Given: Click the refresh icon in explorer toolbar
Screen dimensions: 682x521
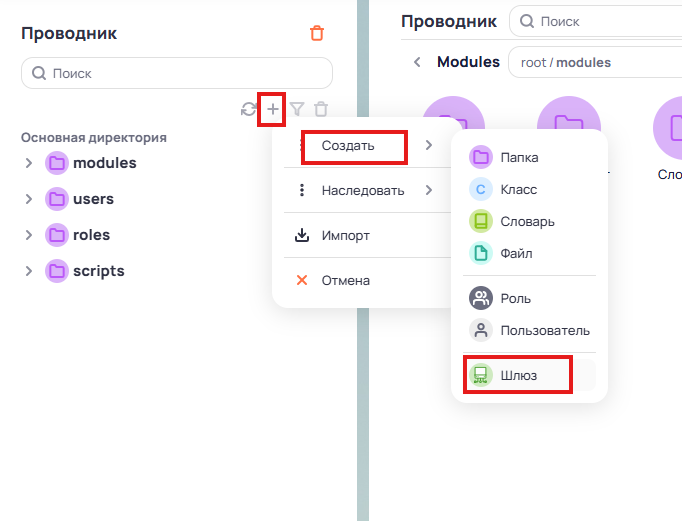Looking at the screenshot, I should [x=249, y=109].
